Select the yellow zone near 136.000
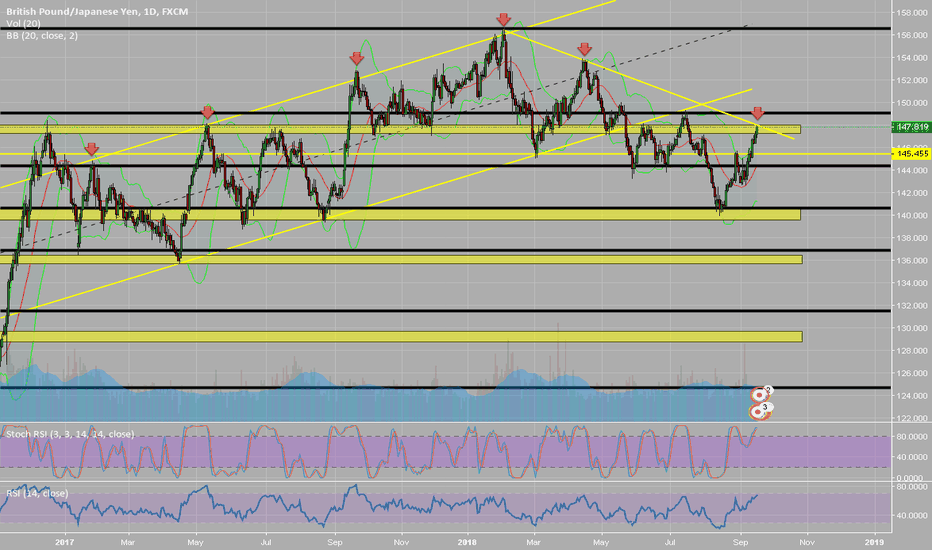Screen dimensions: 932x550 401,260
